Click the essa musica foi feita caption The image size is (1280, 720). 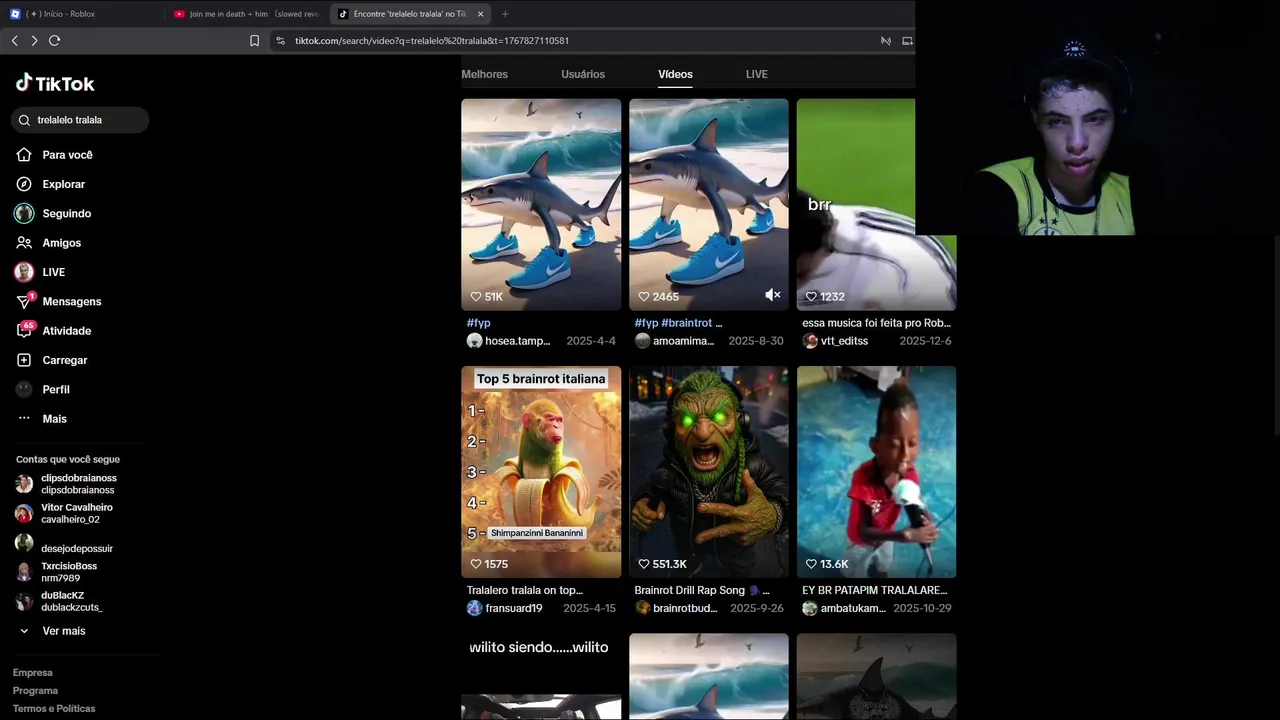point(876,323)
